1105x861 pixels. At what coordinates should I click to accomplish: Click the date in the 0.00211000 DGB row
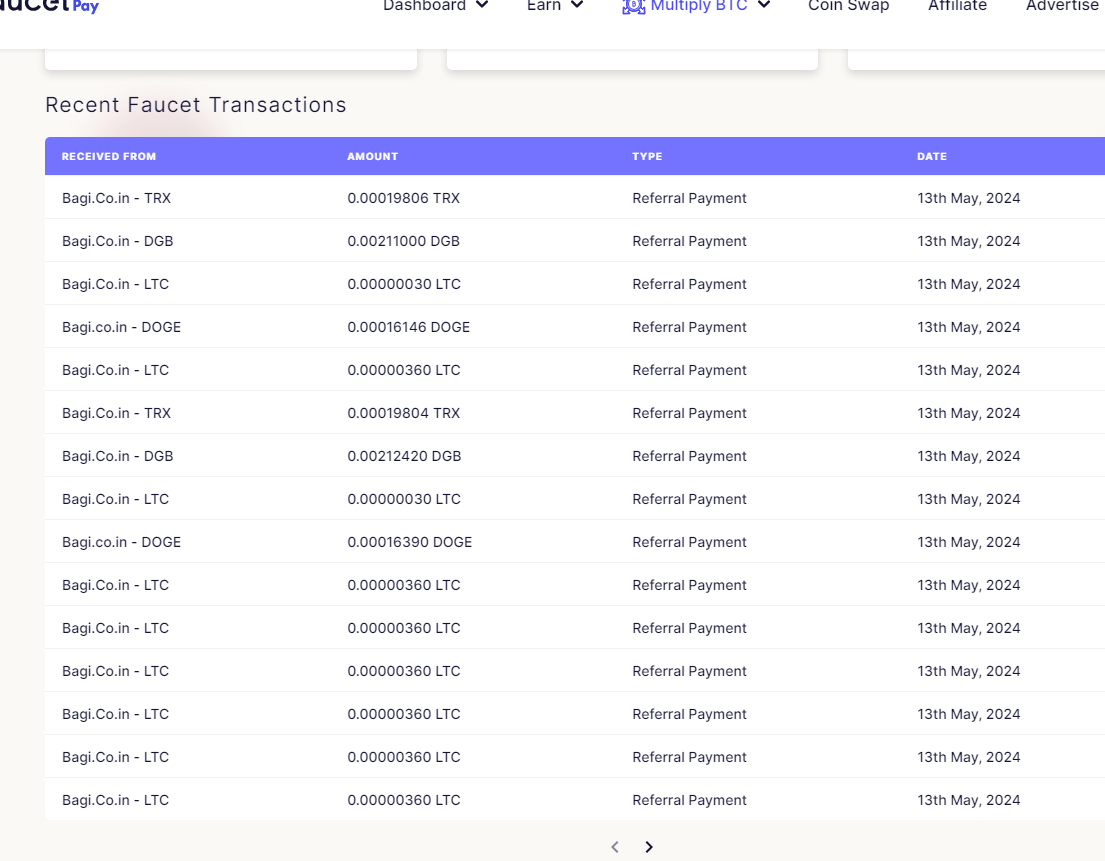coord(968,241)
